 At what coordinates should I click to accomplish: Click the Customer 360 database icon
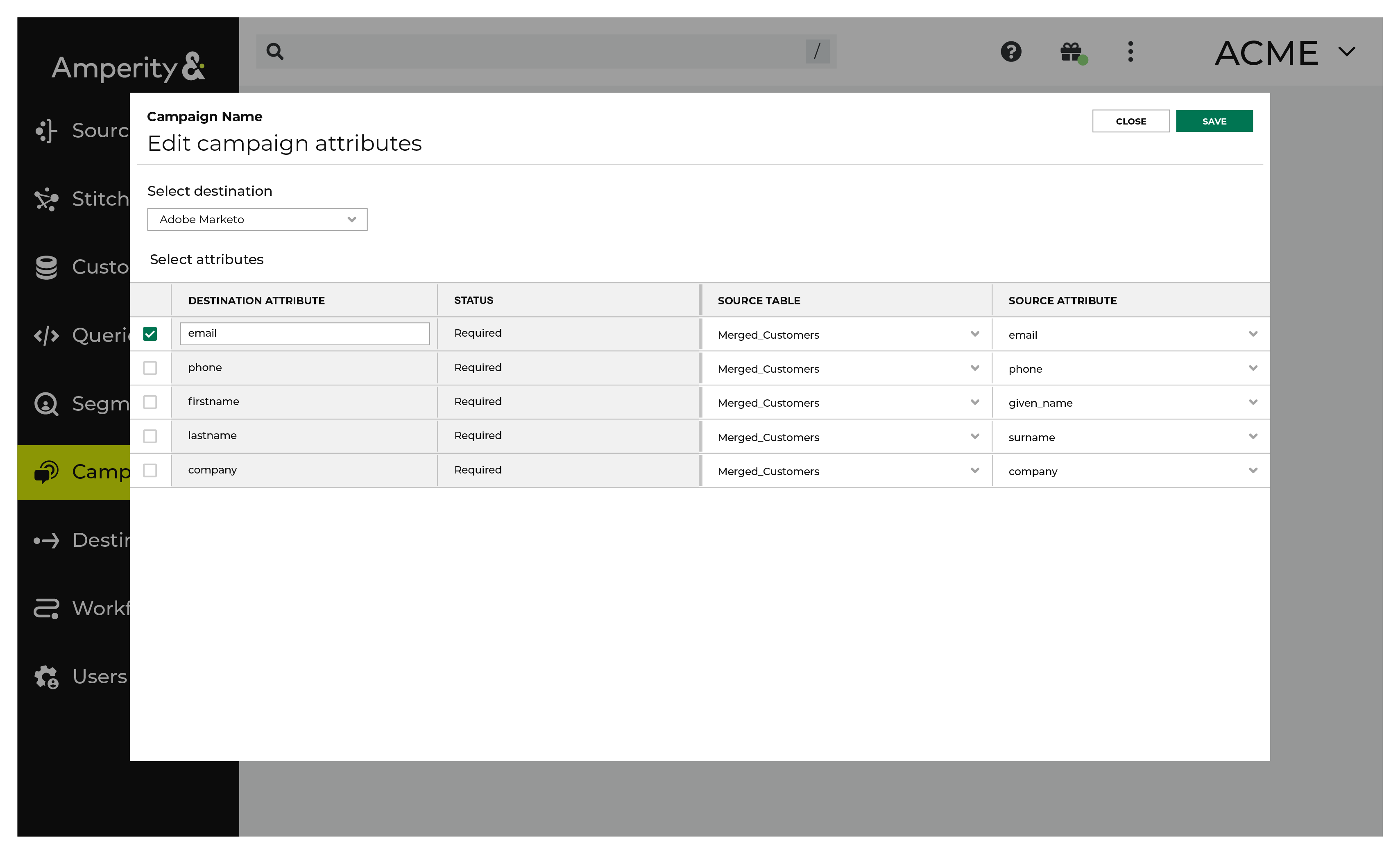pyautogui.click(x=46, y=267)
